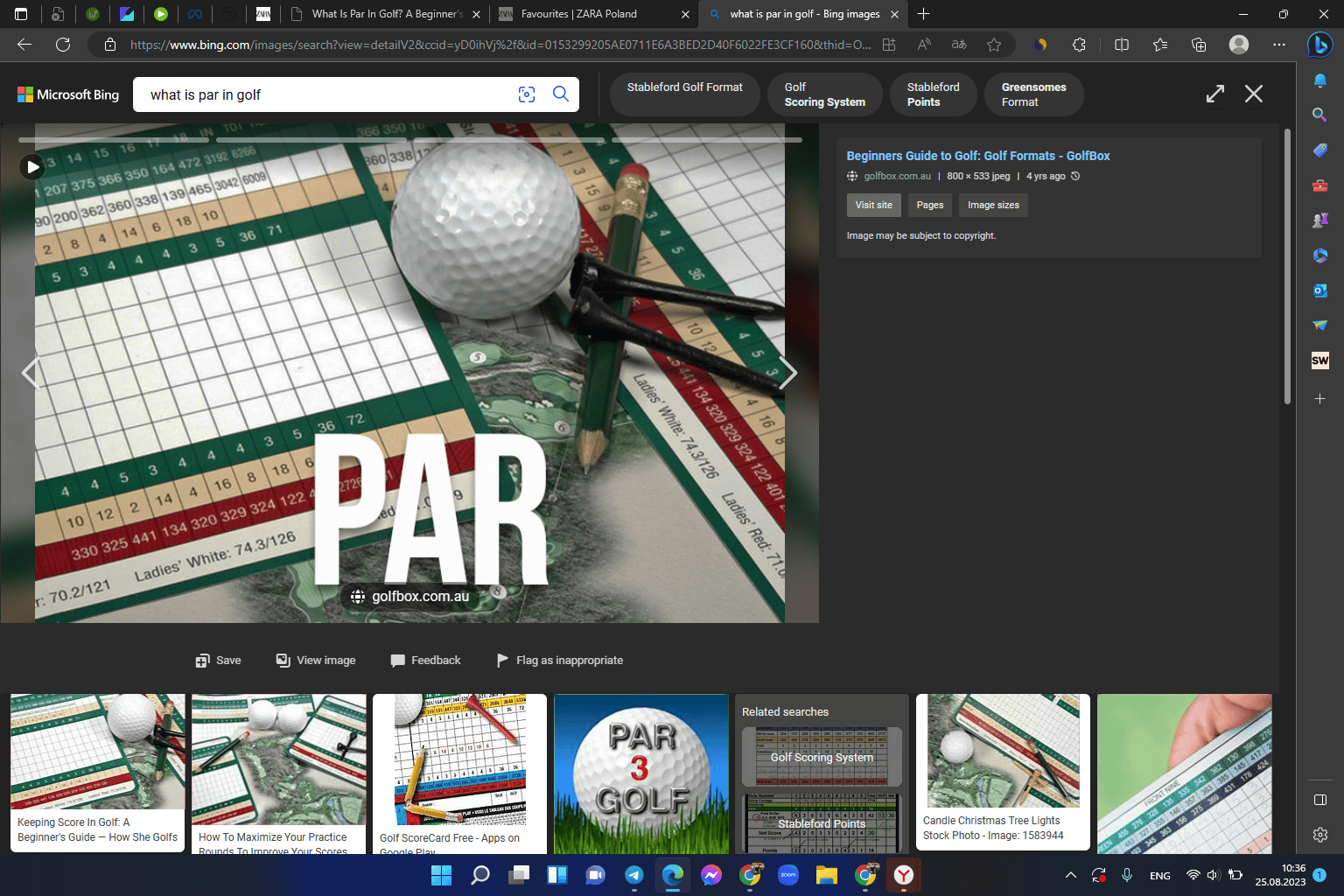
Task: Open Stableford Points related search thumbnail
Action: point(822,823)
